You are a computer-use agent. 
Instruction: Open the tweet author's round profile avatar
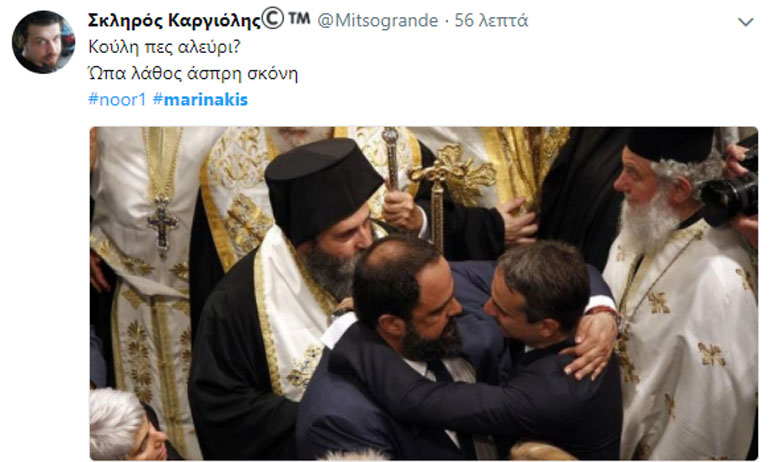[x=43, y=42]
